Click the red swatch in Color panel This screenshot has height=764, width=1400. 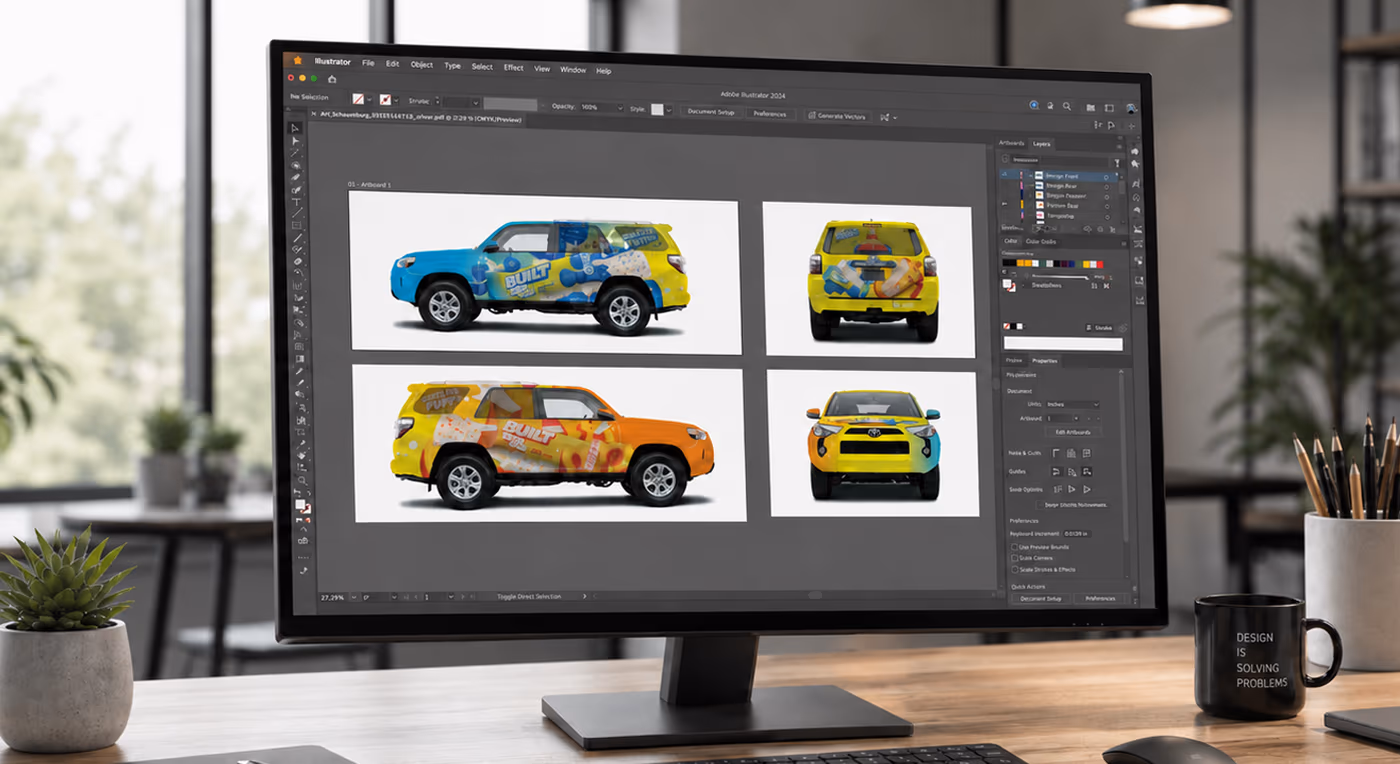1100,264
